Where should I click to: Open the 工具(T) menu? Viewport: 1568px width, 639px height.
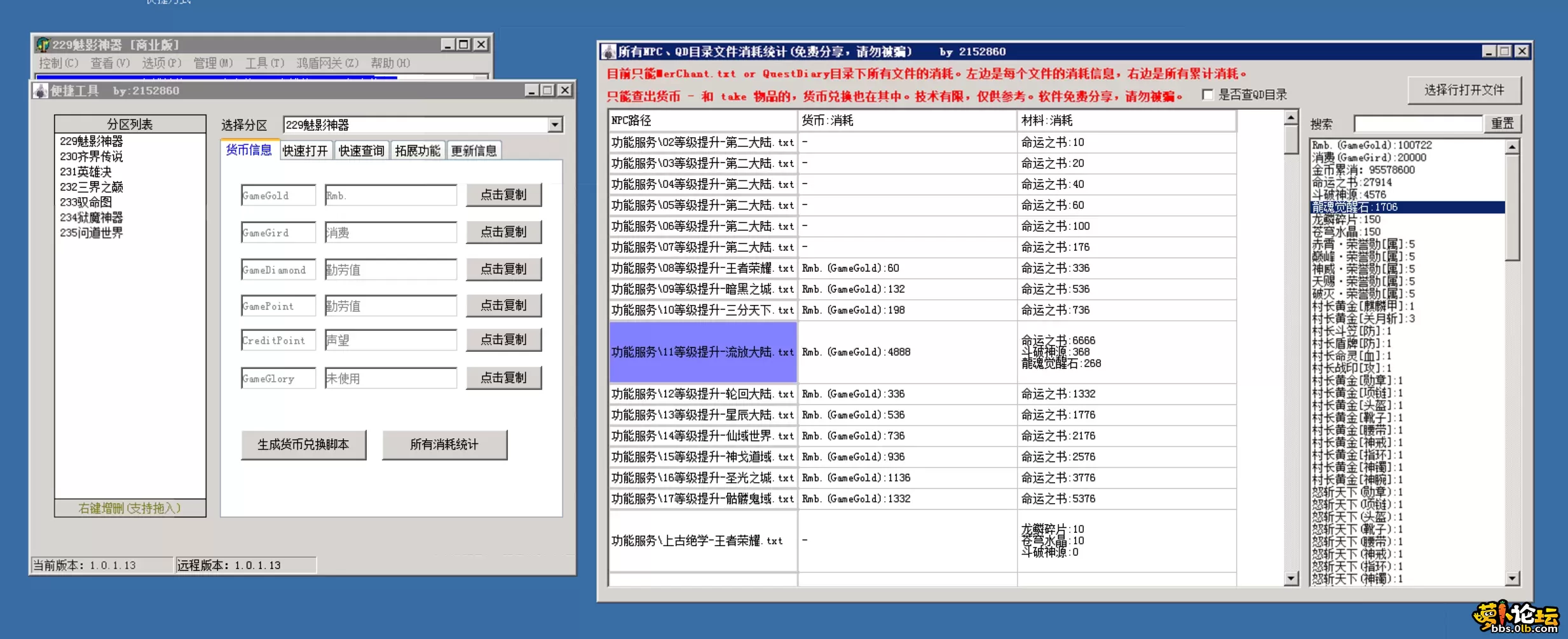click(x=264, y=63)
